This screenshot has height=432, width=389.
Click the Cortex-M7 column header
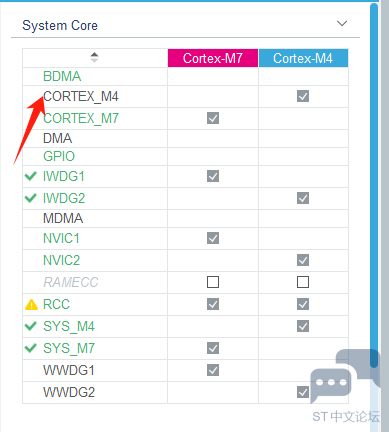pyautogui.click(x=213, y=58)
